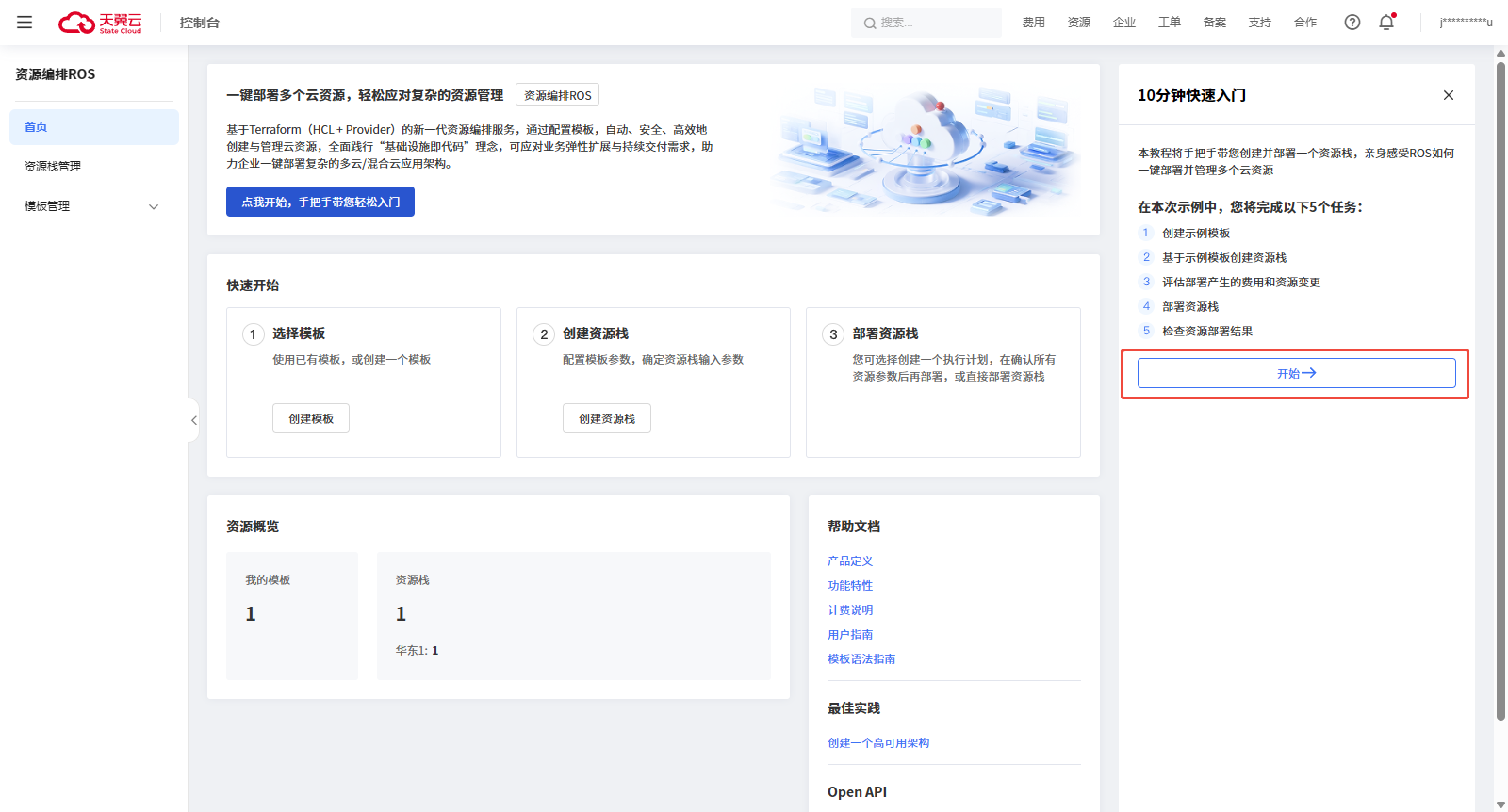The height and width of the screenshot is (812, 1508).
Task: Go to 首页 in sidebar
Action: coord(36,127)
